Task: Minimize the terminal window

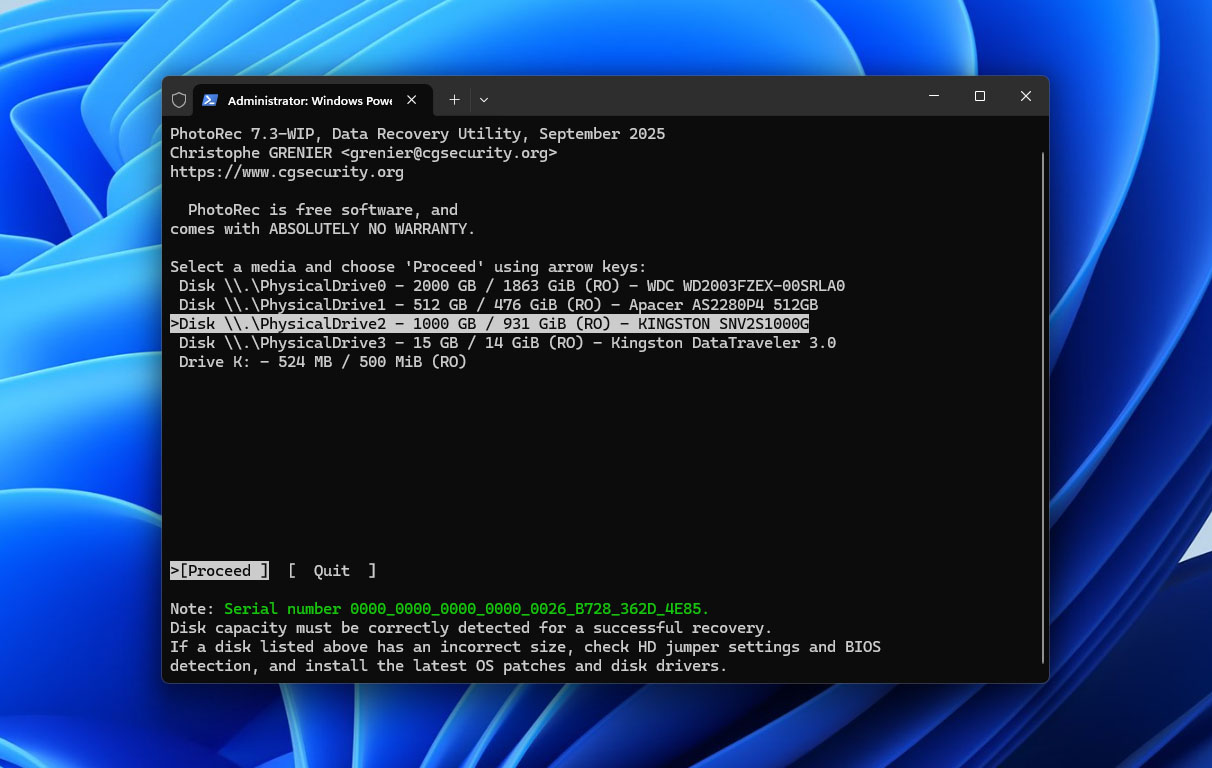Action: point(934,96)
